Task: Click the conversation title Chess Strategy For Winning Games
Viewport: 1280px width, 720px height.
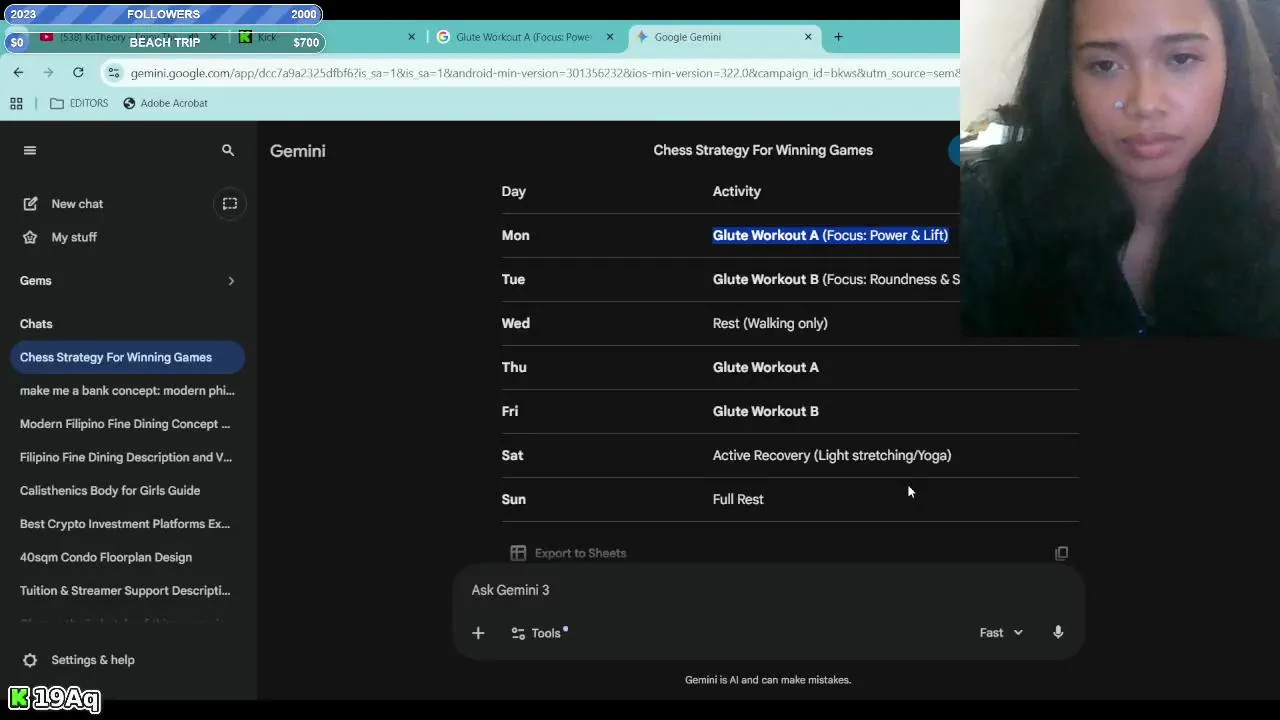Action: (x=763, y=150)
